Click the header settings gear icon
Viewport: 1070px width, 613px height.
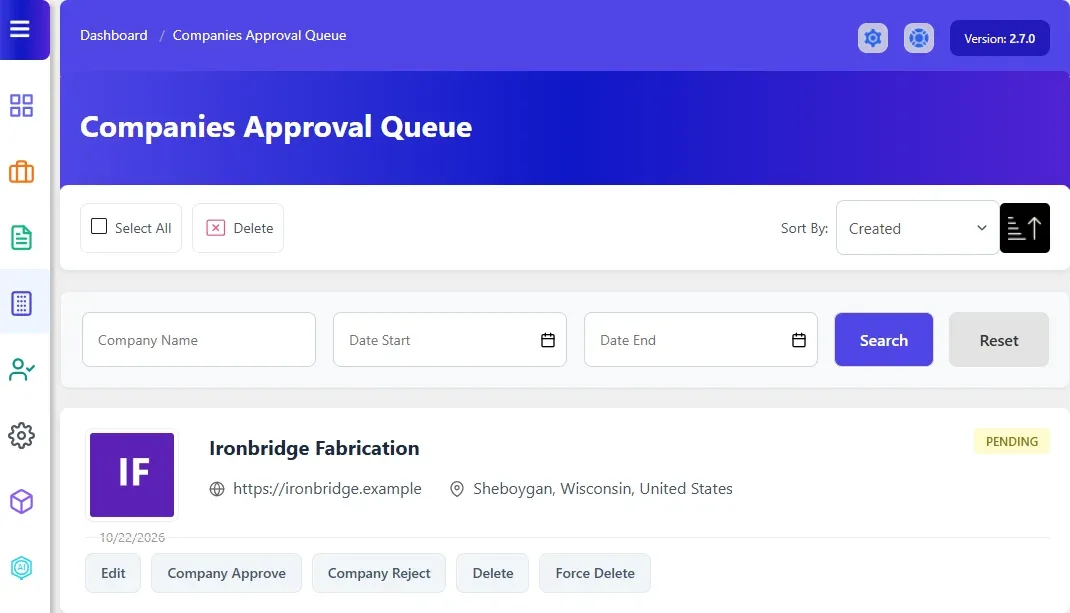pyautogui.click(x=873, y=38)
